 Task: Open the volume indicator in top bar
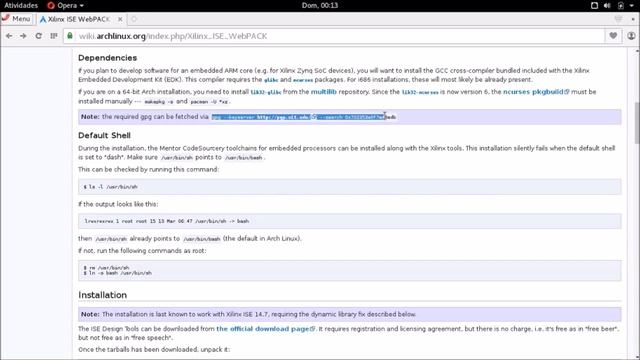[x=607, y=5]
